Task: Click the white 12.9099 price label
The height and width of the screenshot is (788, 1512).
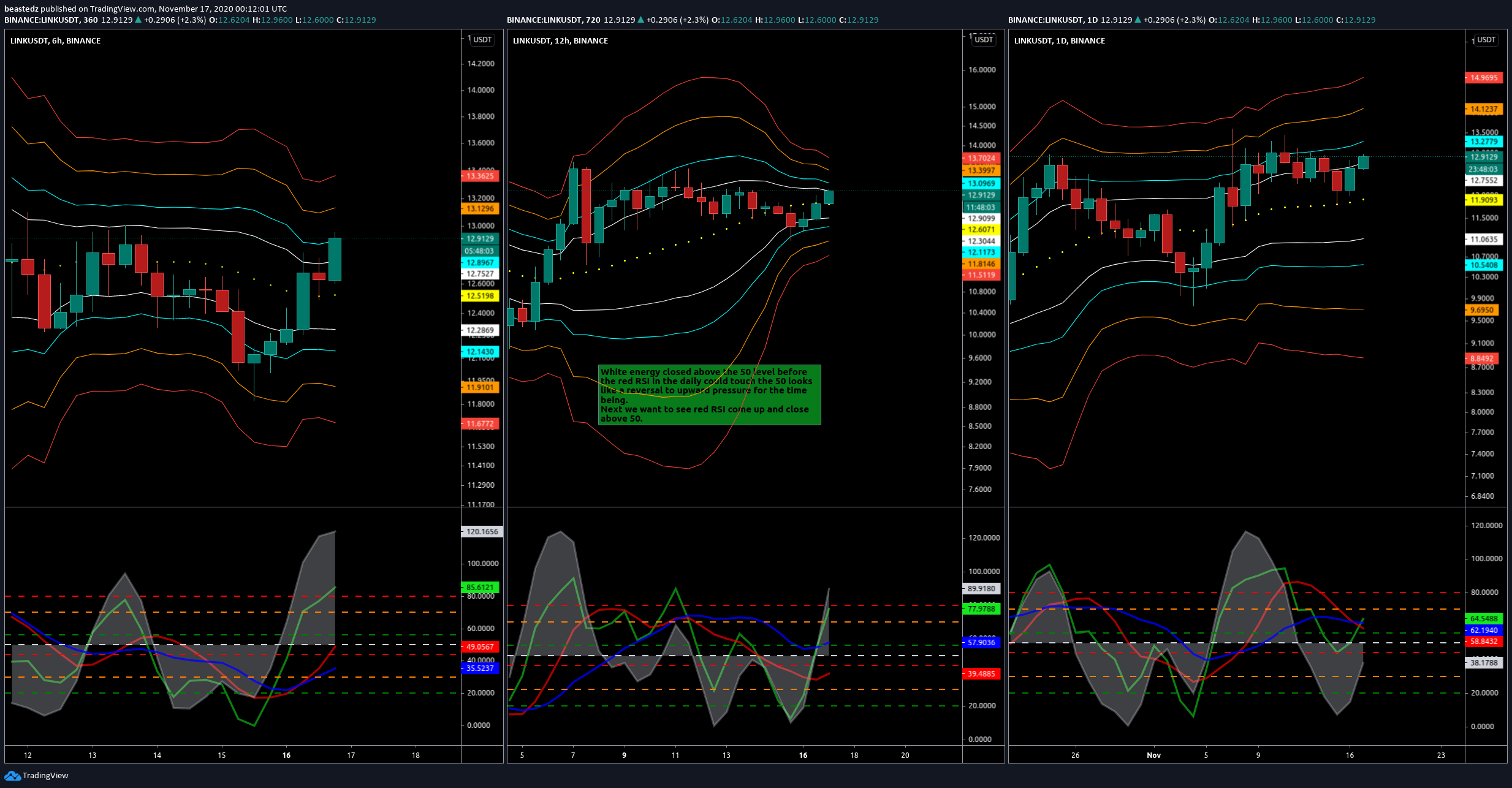Action: pyautogui.click(x=981, y=218)
